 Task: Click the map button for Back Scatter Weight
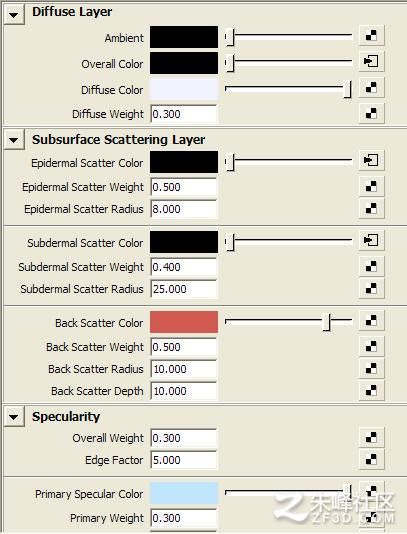tap(371, 346)
